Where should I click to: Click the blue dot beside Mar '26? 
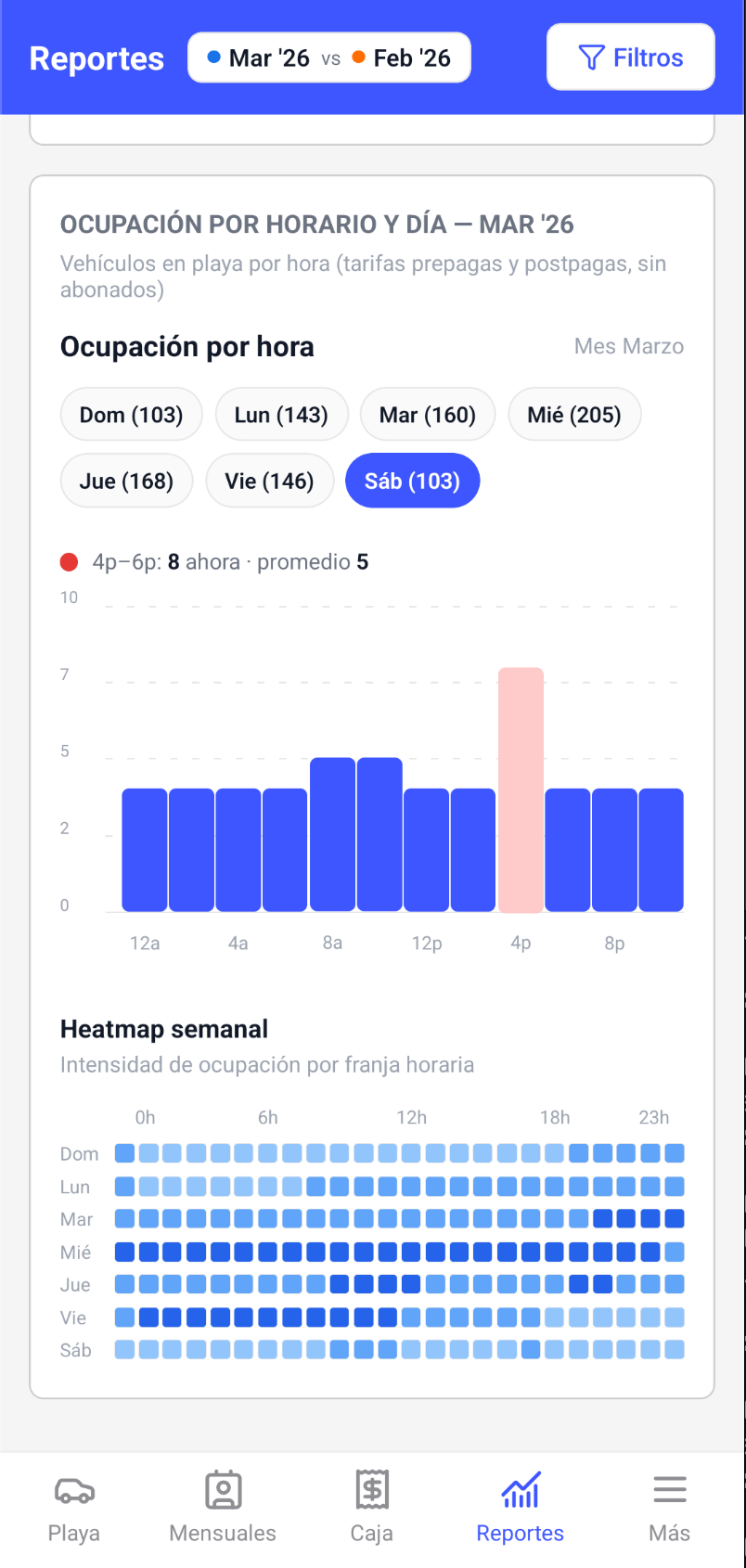point(213,58)
